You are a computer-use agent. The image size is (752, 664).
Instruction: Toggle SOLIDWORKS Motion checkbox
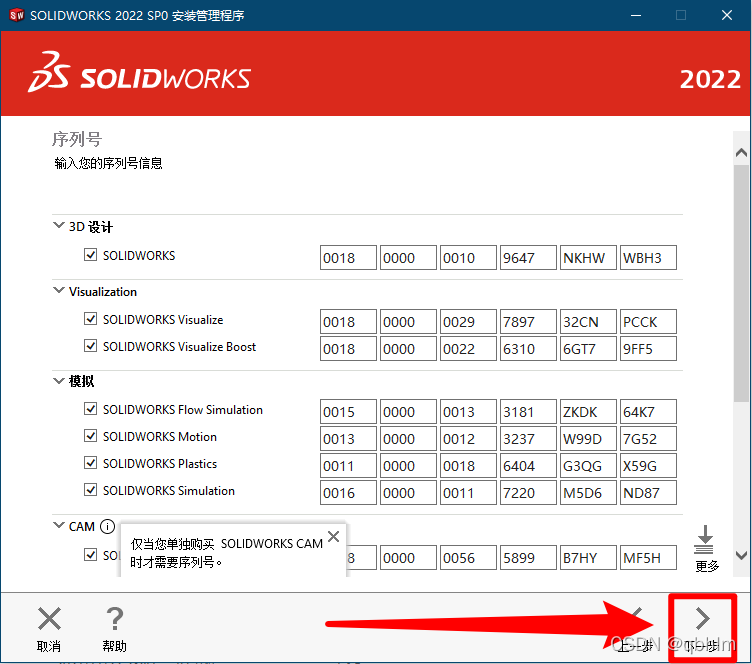click(90, 435)
